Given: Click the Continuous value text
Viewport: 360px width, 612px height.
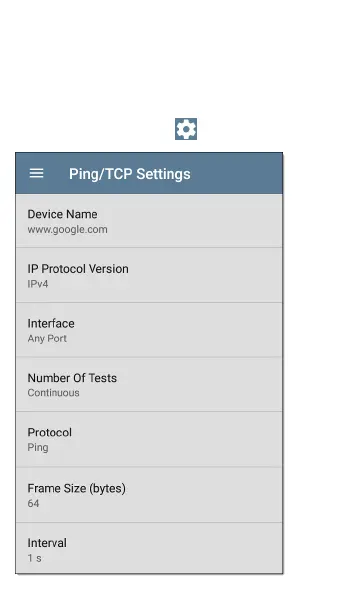Looking at the screenshot, I should (53, 393).
